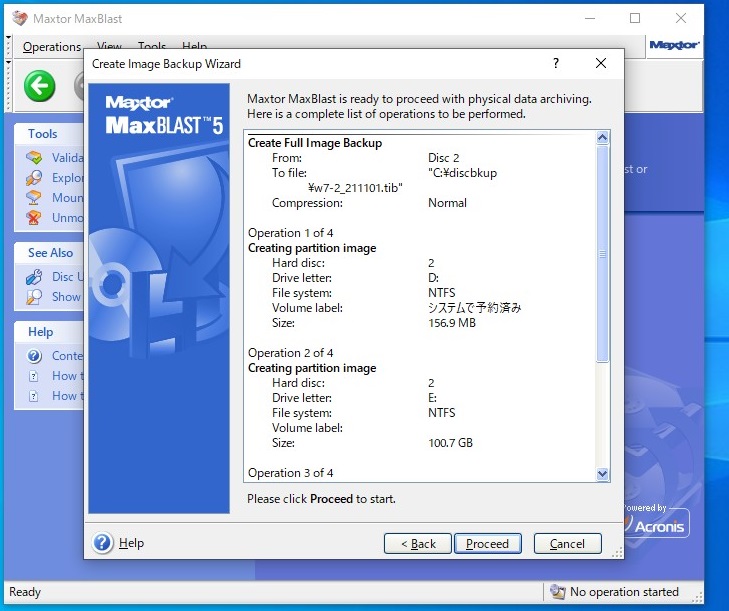Click the wizard dialog corner resize grip
Viewport: 729px width, 611px height.
pos(617,552)
